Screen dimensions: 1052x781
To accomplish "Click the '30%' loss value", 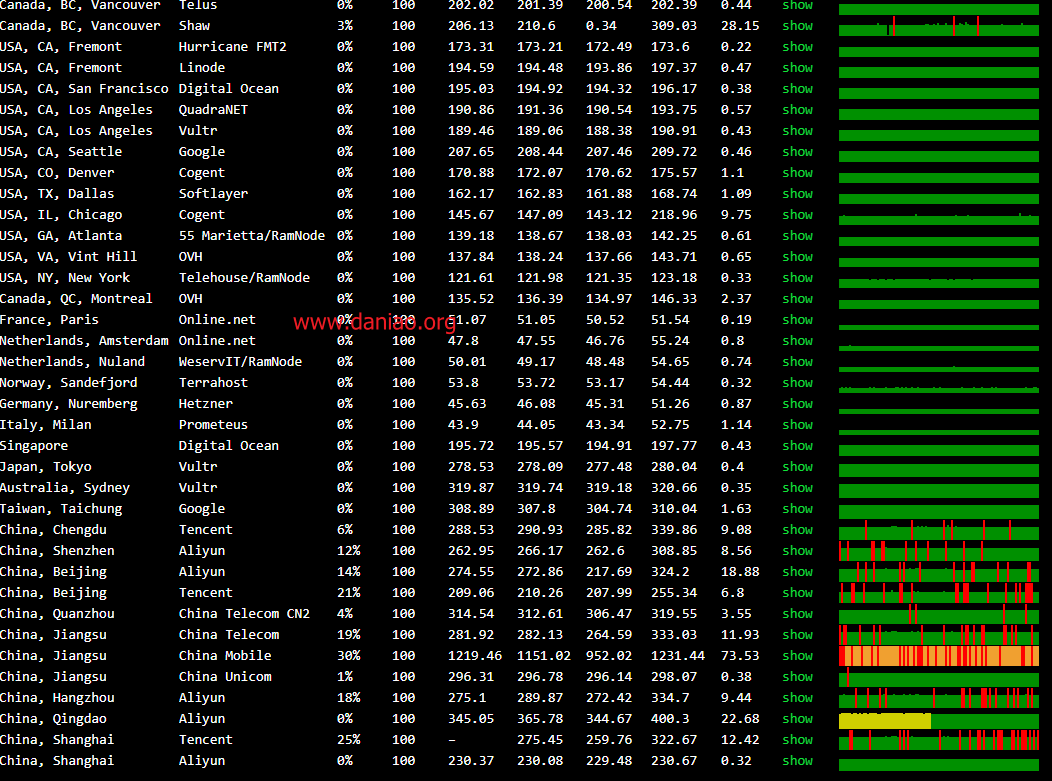I will point(348,656).
